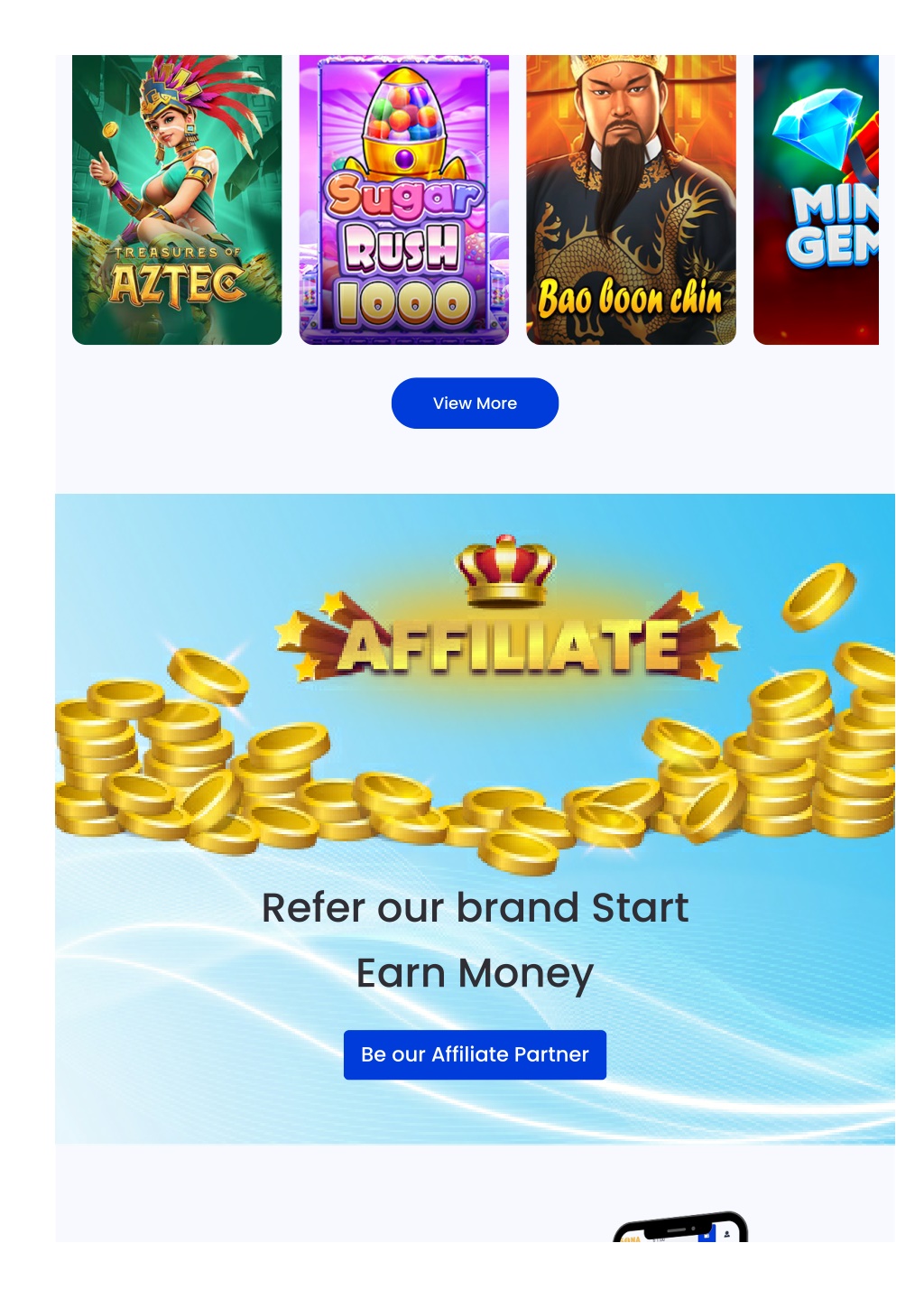Click the "Refer our brand Start" heading
Viewport: 924px width, 1308px height.
pos(475,907)
